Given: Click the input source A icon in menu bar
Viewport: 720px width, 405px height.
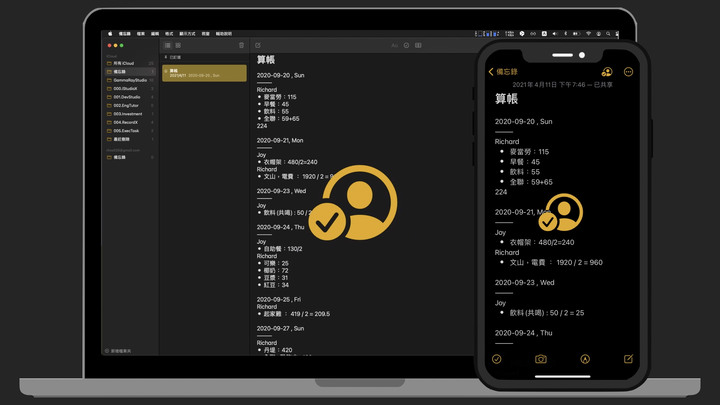Looking at the screenshot, I should [544, 34].
